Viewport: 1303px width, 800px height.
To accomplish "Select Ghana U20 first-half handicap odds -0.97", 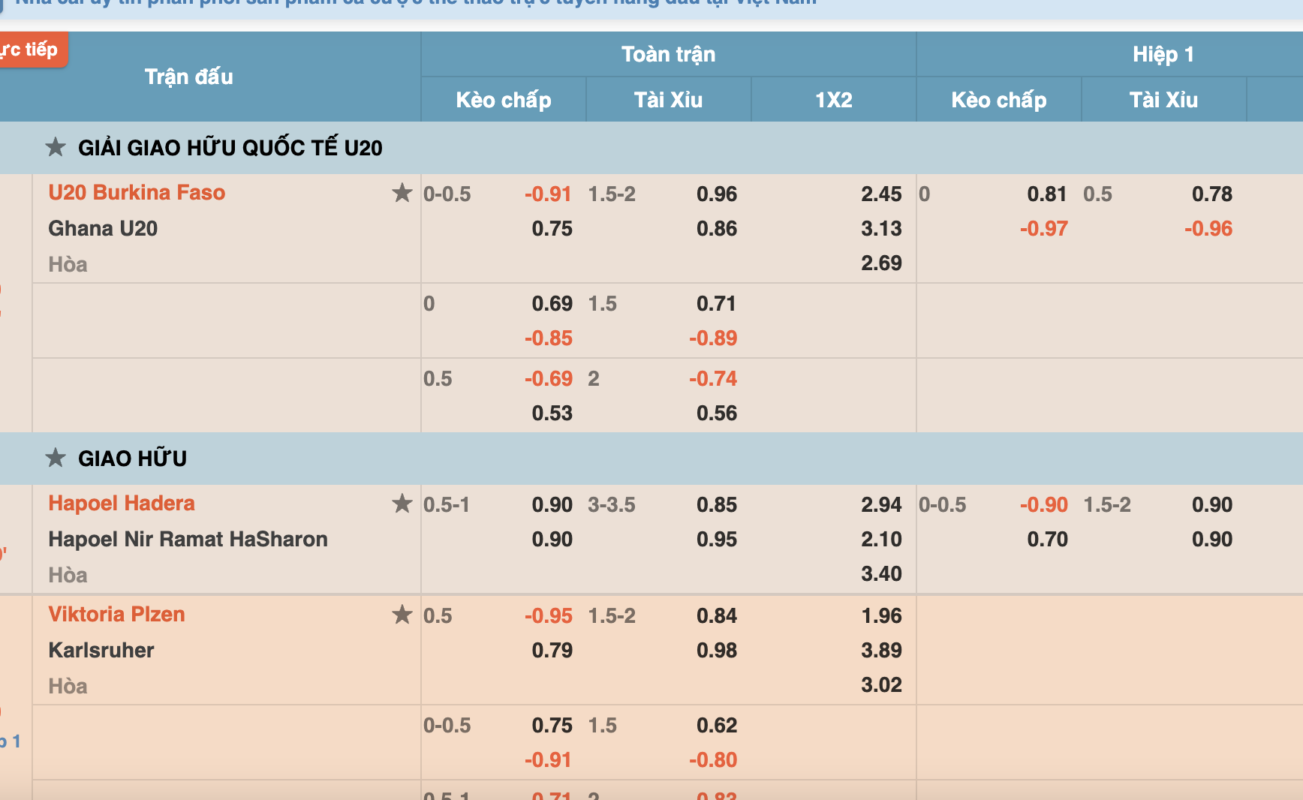I will 1044,229.
